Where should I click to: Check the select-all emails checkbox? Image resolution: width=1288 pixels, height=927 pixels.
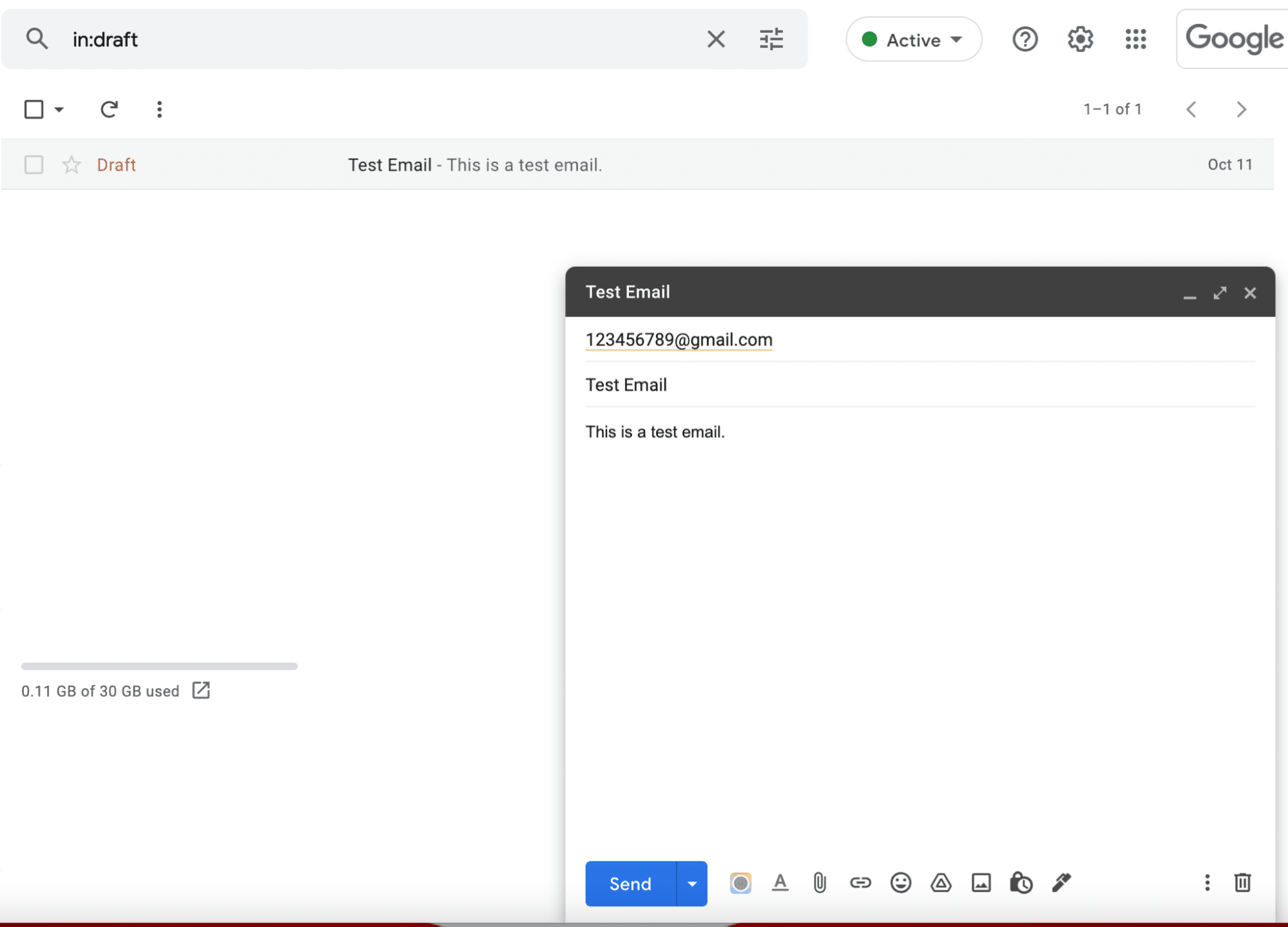coord(33,109)
